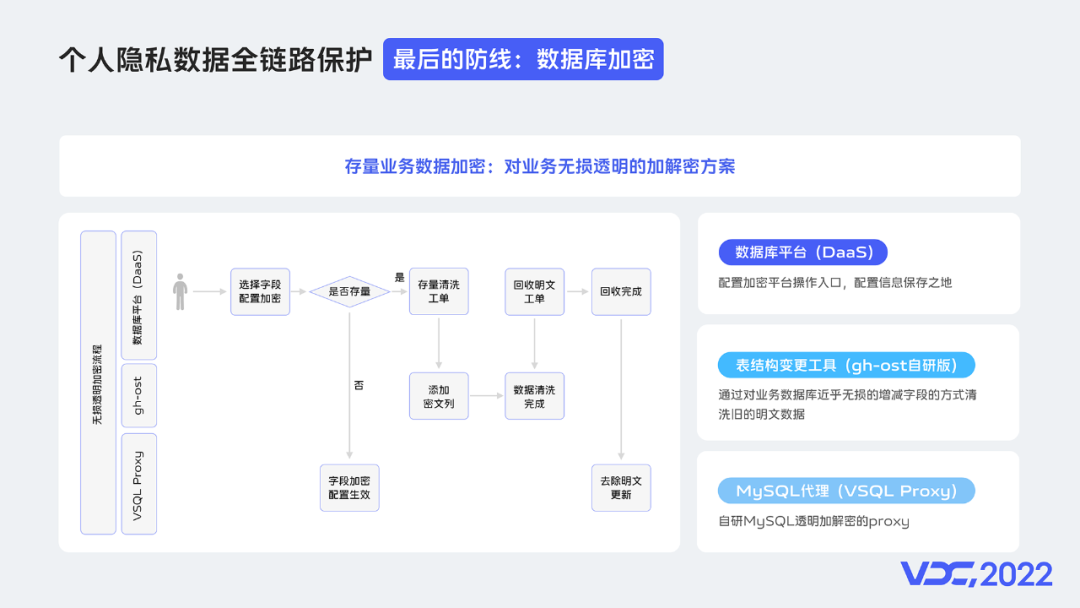Click the 无损透明加密流程 vertical bar
The image size is (1080, 608).
(x=98, y=383)
